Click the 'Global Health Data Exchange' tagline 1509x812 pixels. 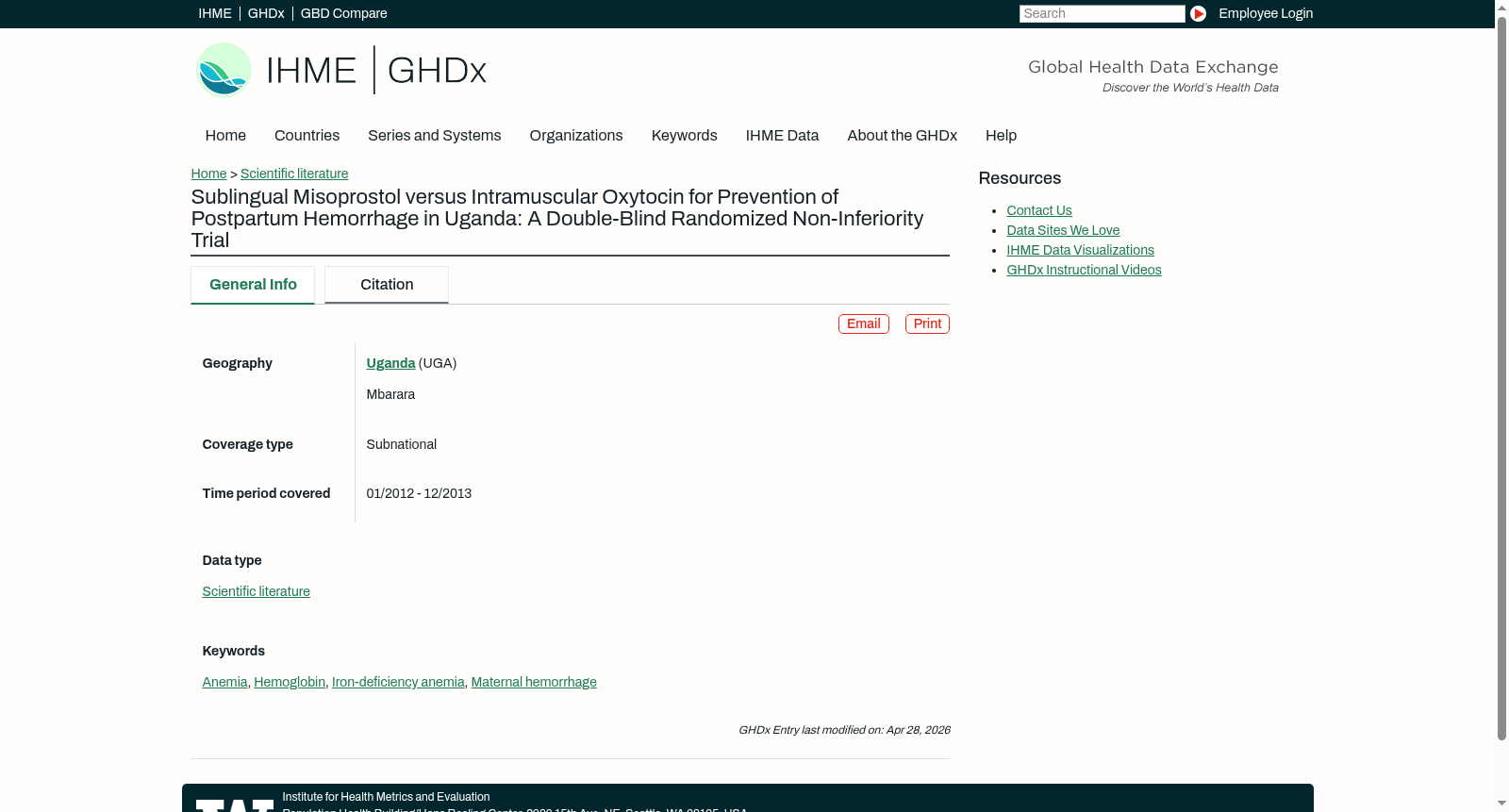point(1152,67)
